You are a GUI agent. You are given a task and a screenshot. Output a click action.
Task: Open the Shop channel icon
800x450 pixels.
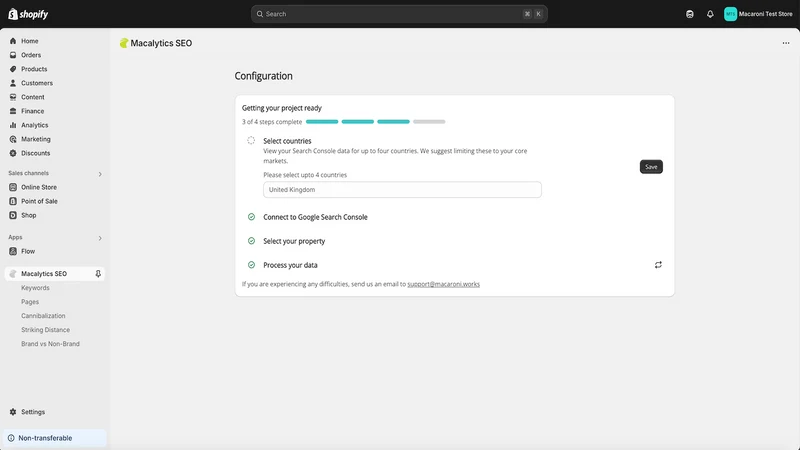pyautogui.click(x=13, y=215)
